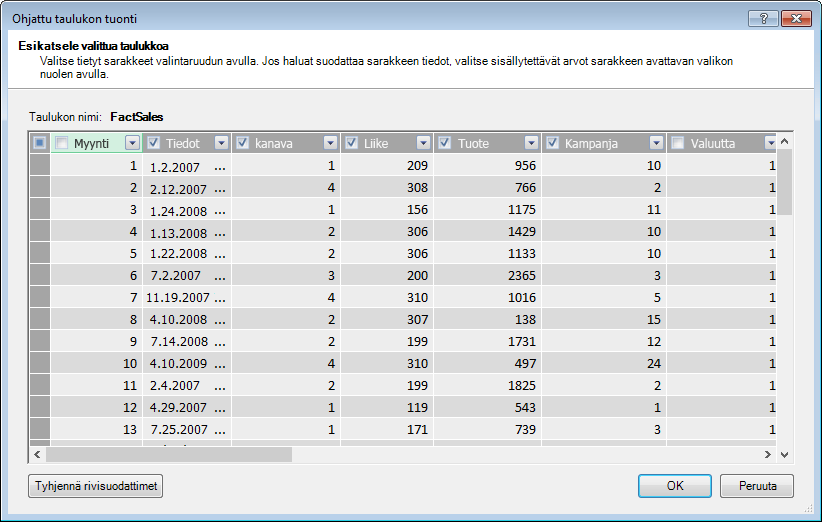
Task: Click the OK button
Action: 675,486
